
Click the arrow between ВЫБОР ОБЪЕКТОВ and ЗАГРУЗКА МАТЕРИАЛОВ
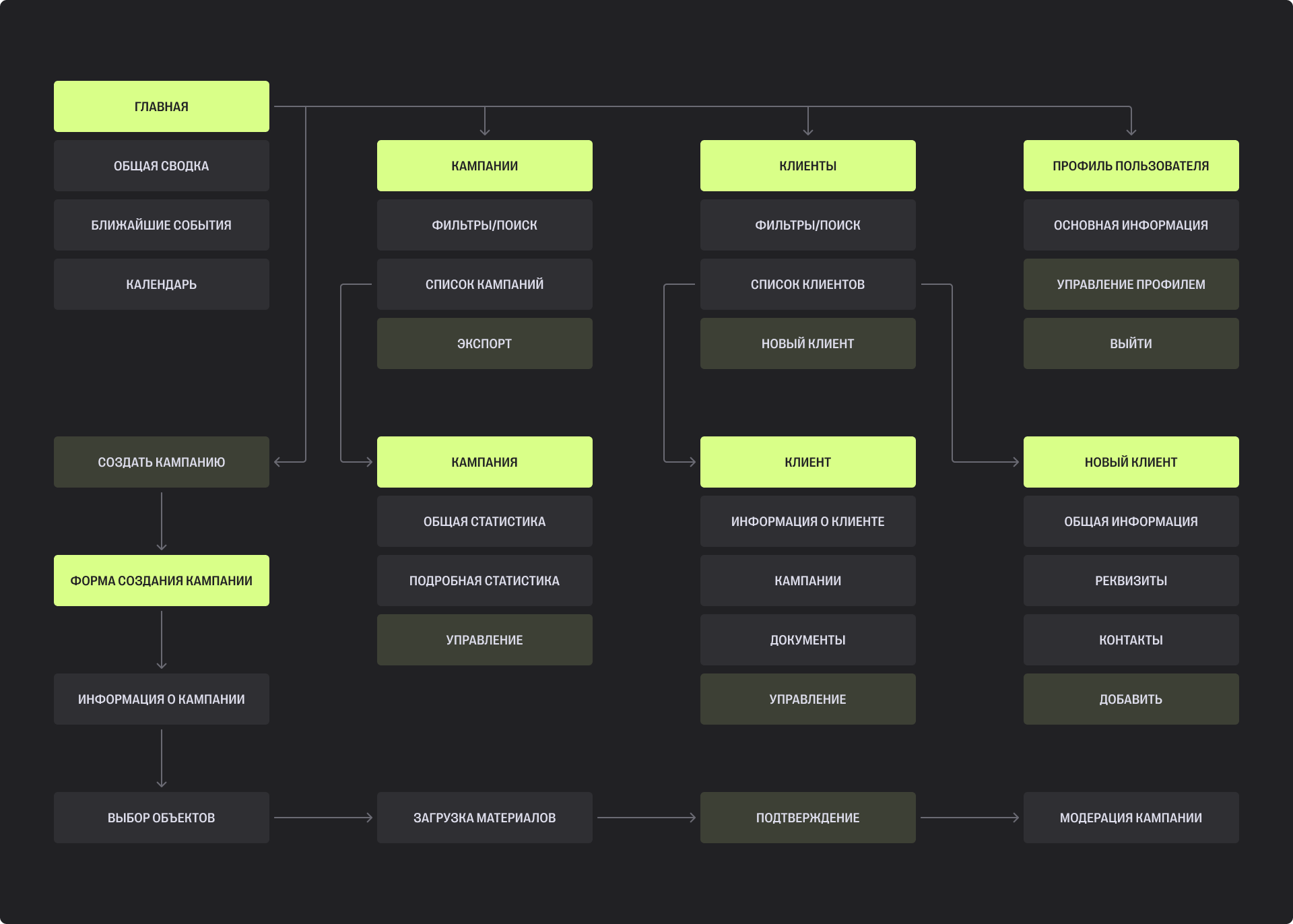pos(323,818)
